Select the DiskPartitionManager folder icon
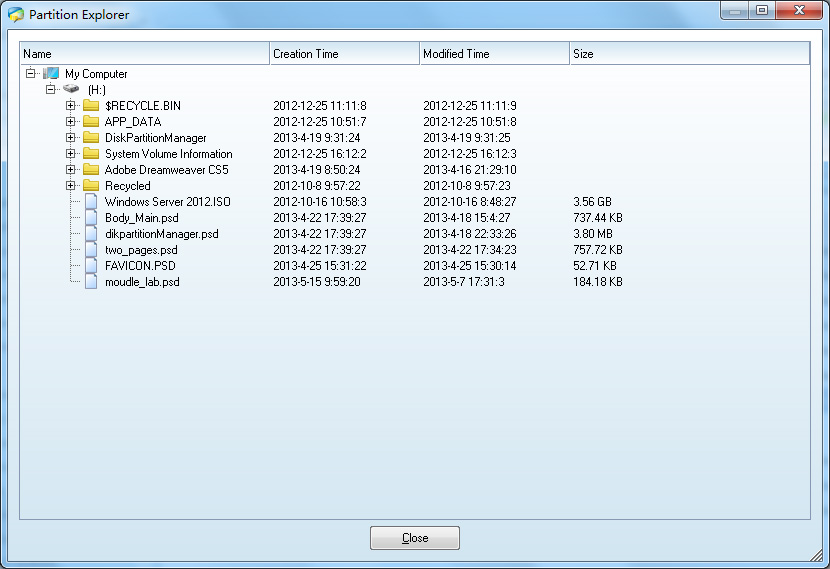The width and height of the screenshot is (830, 569). pyautogui.click(x=91, y=138)
